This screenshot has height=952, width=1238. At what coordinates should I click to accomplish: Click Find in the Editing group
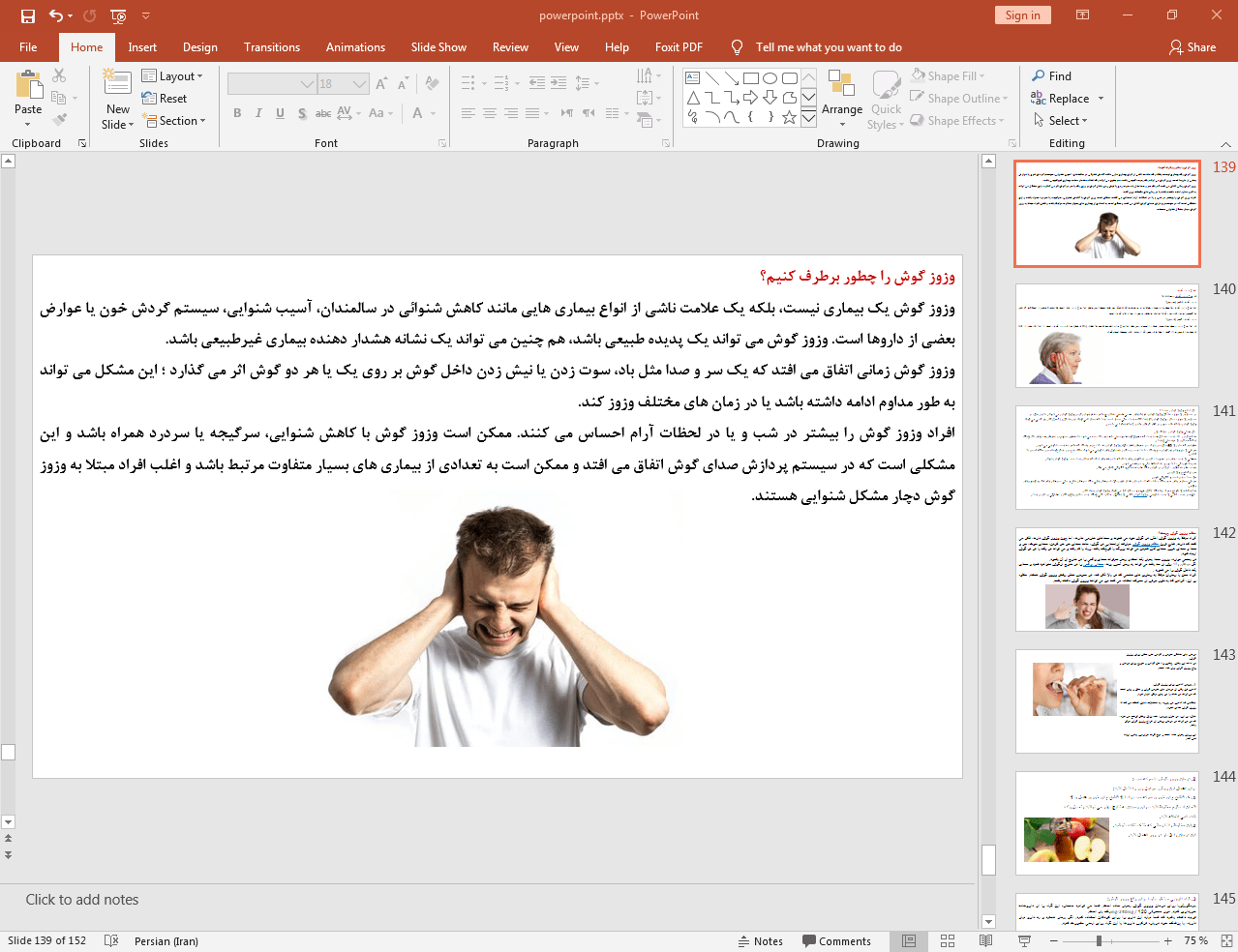tap(1052, 75)
